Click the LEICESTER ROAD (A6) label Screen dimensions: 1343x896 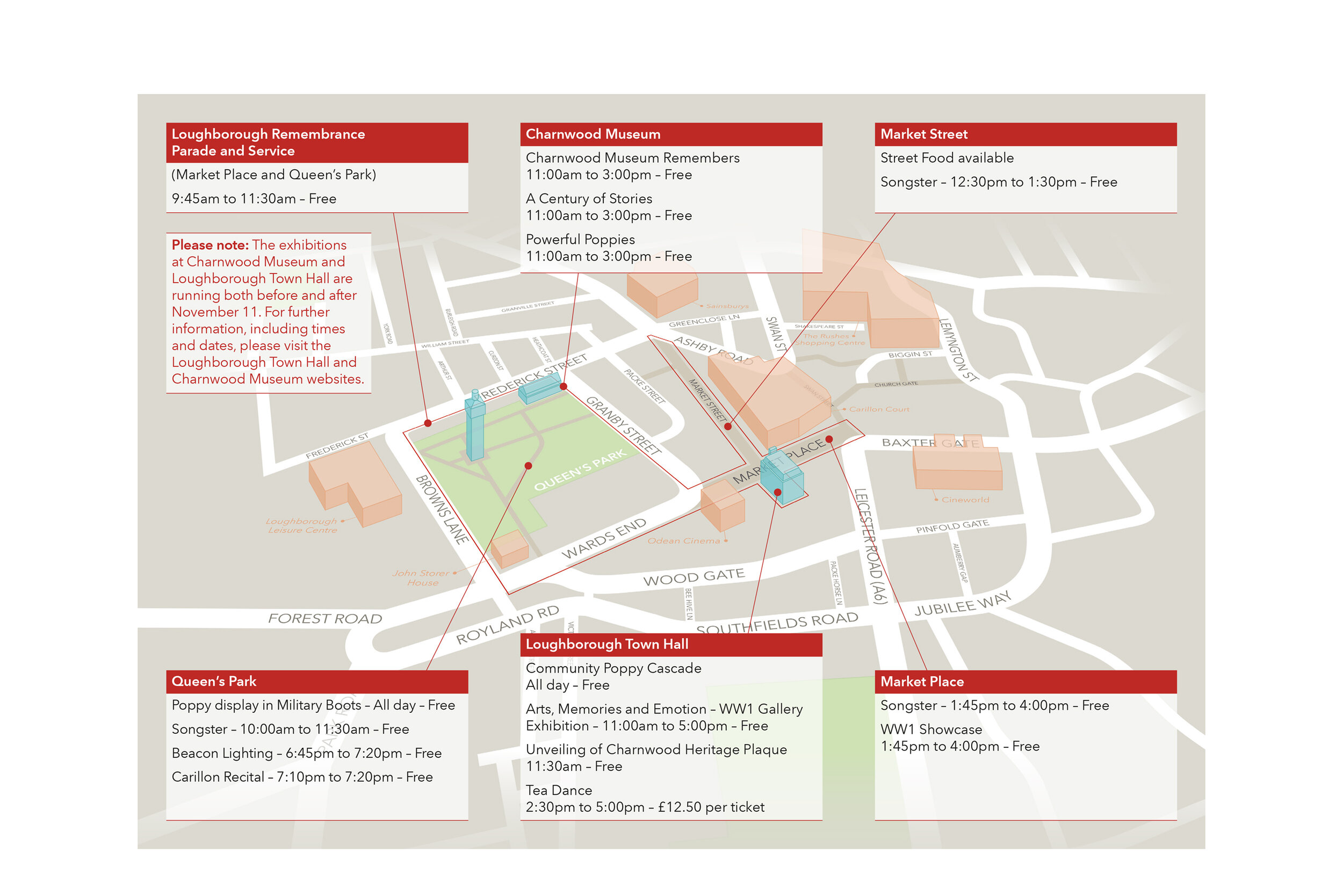pos(871,546)
